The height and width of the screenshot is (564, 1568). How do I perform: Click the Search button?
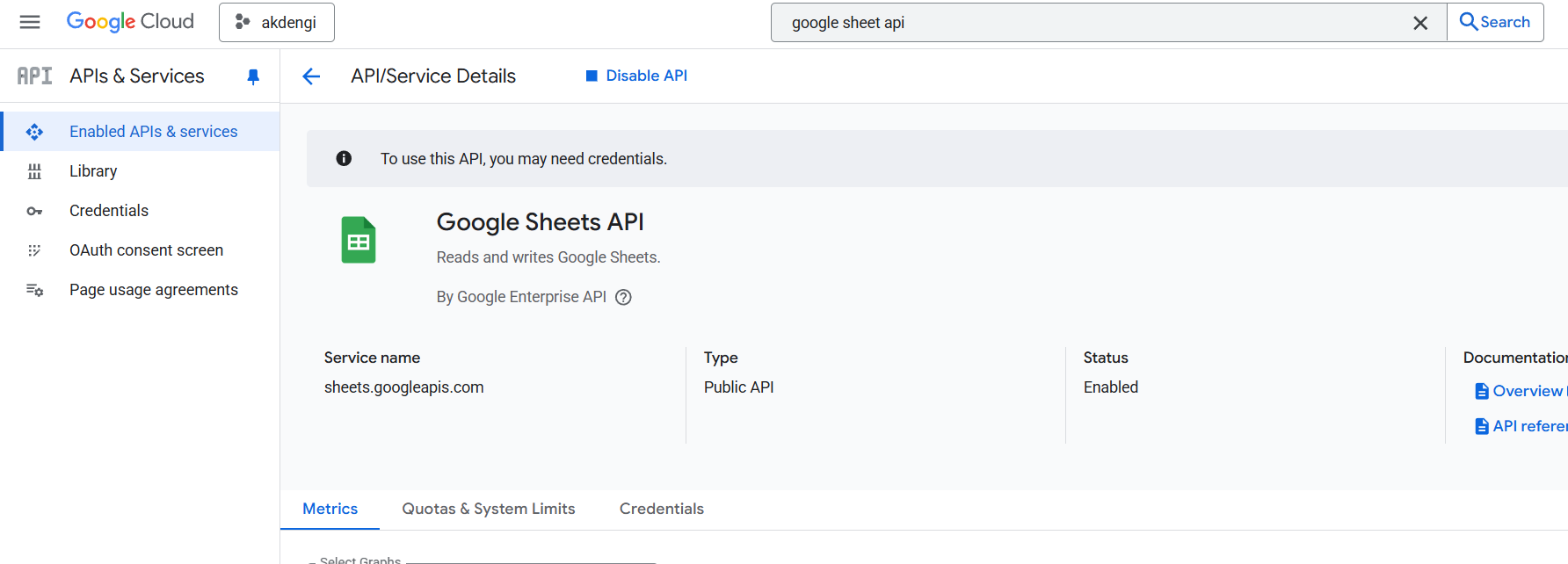(1495, 22)
